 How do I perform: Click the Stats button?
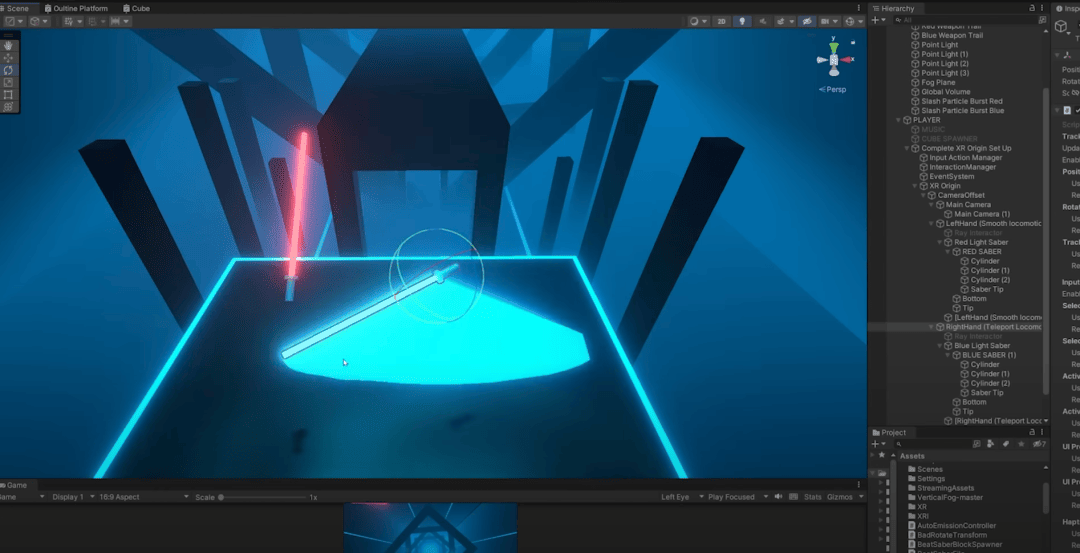[813, 497]
